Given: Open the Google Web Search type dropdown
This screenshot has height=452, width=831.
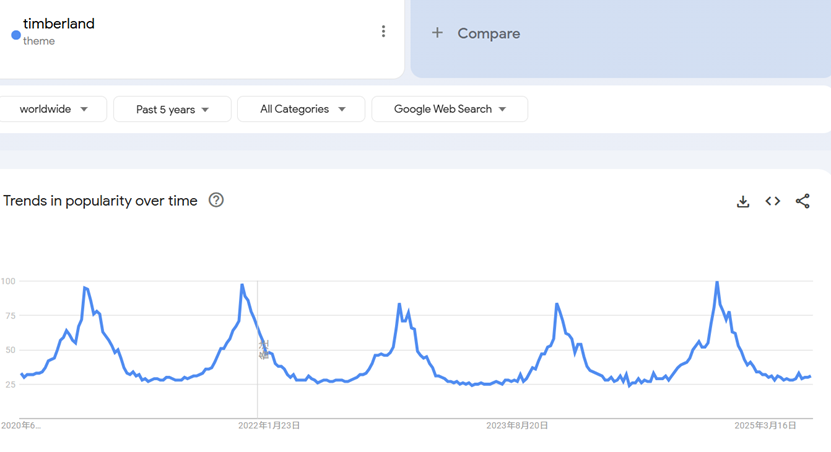Looking at the screenshot, I should (x=449, y=109).
